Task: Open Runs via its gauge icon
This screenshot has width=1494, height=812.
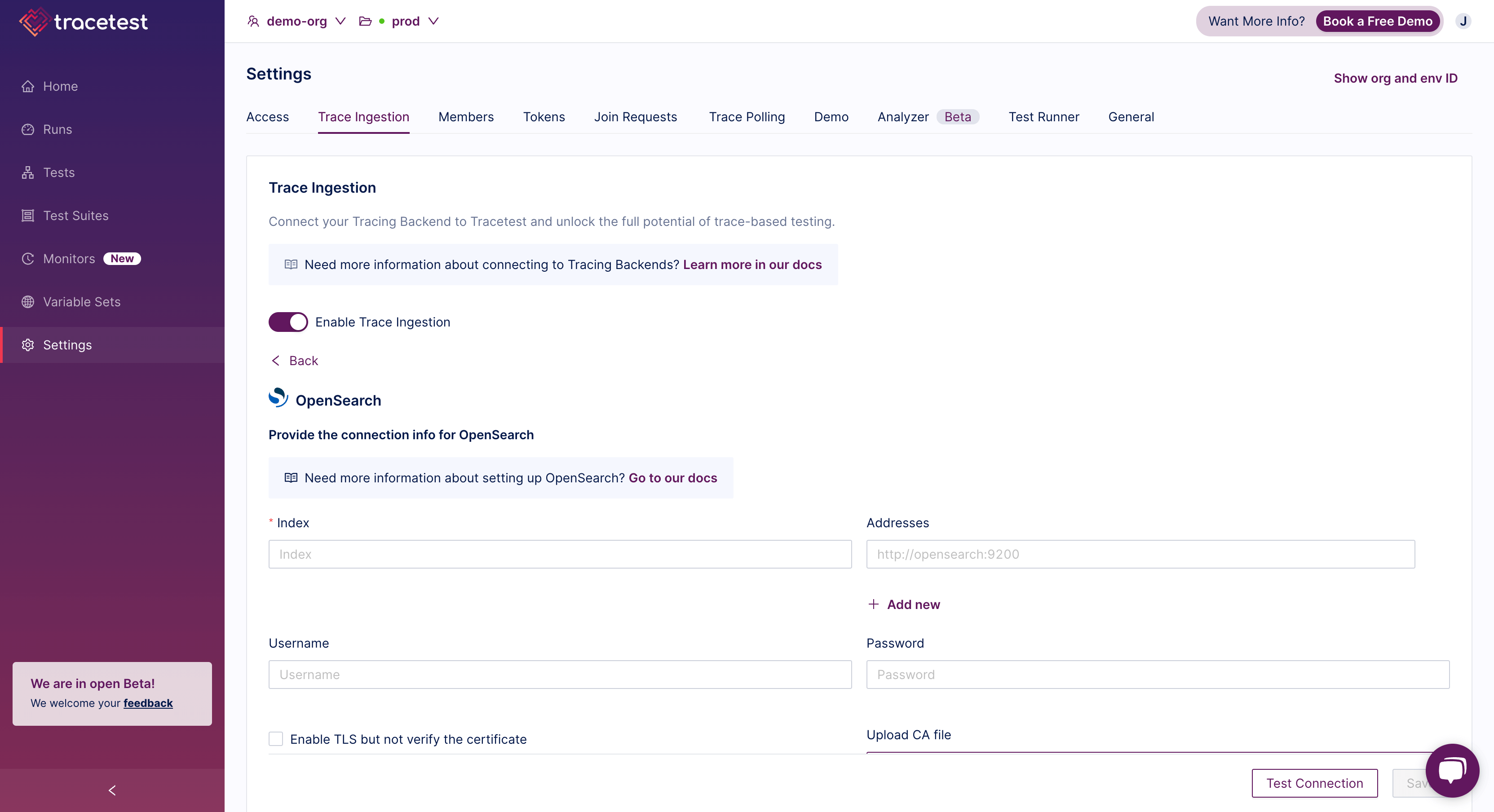Action: 28,129
